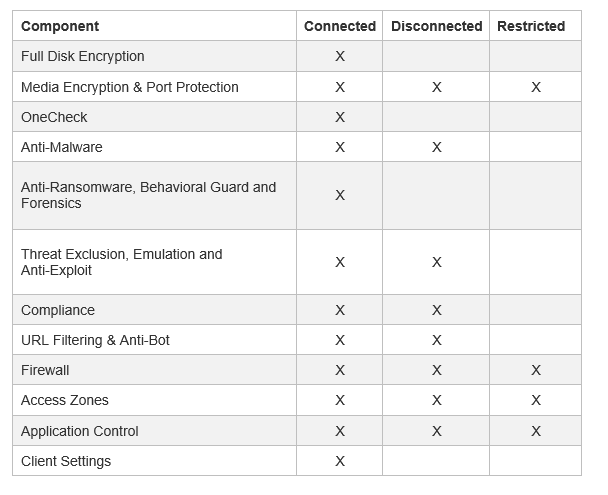Click the Connected X for Full Disk Encryption
Screen dimensions: 608x495
pyautogui.click(x=340, y=56)
